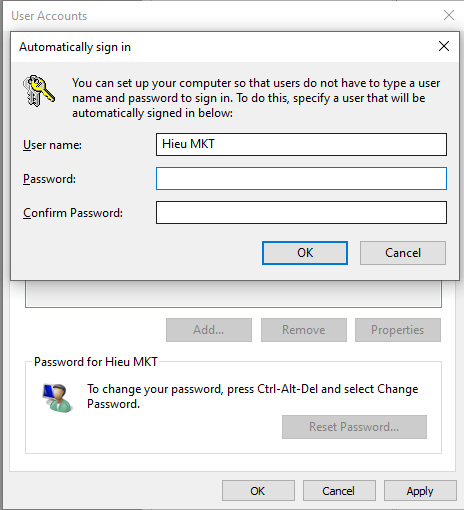
Task: Close the User Accounts window
Action: click(449, 15)
